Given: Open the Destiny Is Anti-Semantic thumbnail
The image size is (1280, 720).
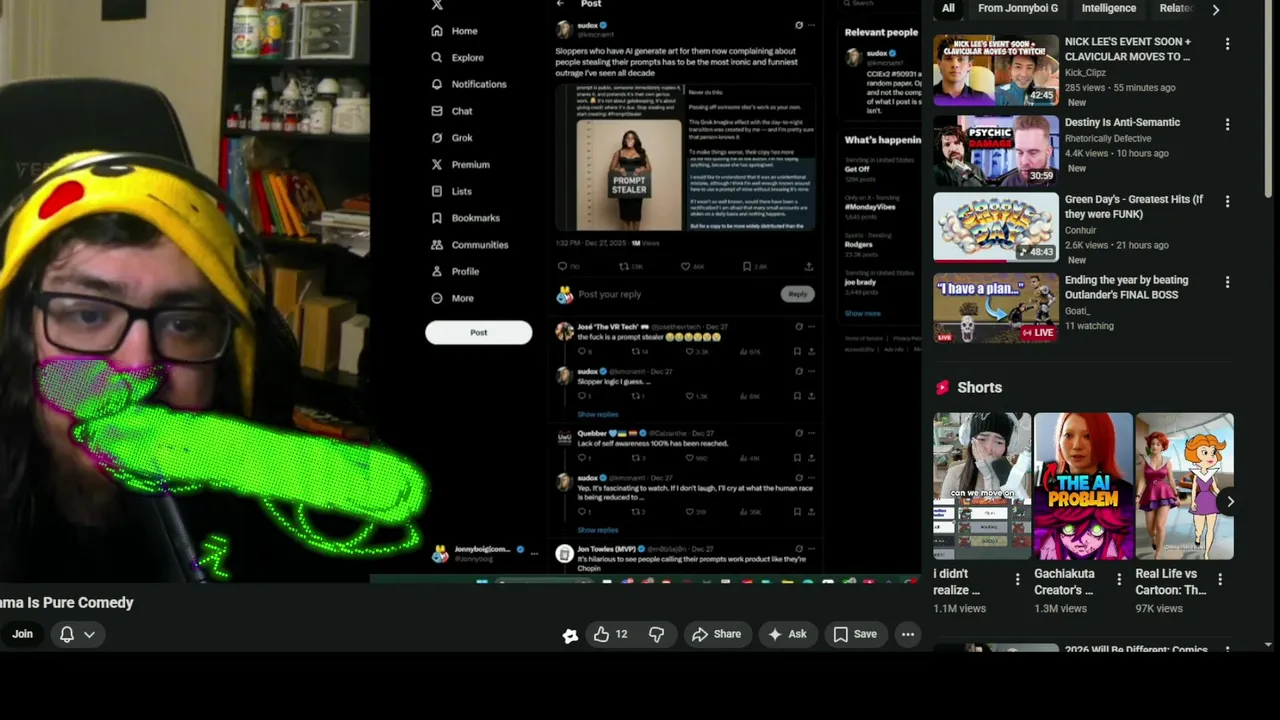Looking at the screenshot, I should [996, 150].
